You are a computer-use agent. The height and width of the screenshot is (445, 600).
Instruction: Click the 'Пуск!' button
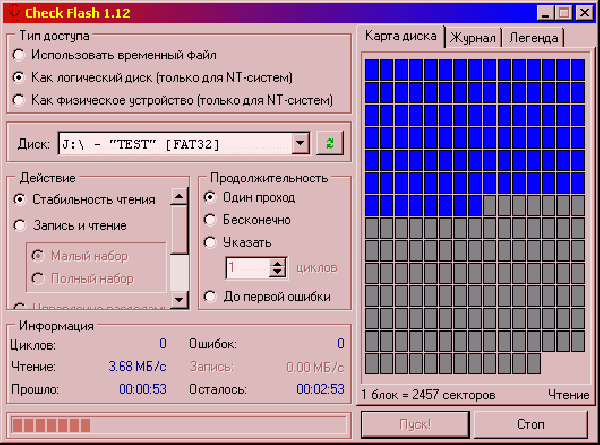(x=415, y=424)
